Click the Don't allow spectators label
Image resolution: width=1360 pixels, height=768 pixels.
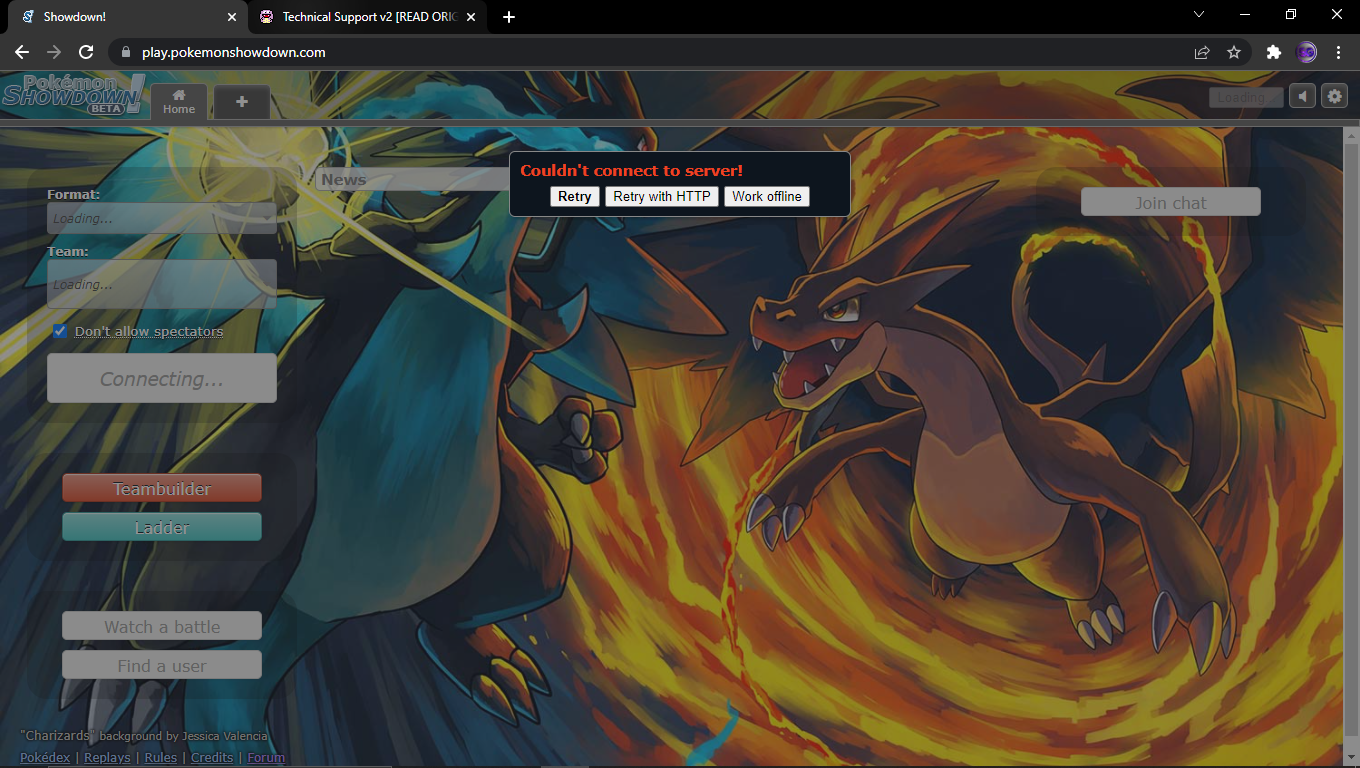[149, 331]
